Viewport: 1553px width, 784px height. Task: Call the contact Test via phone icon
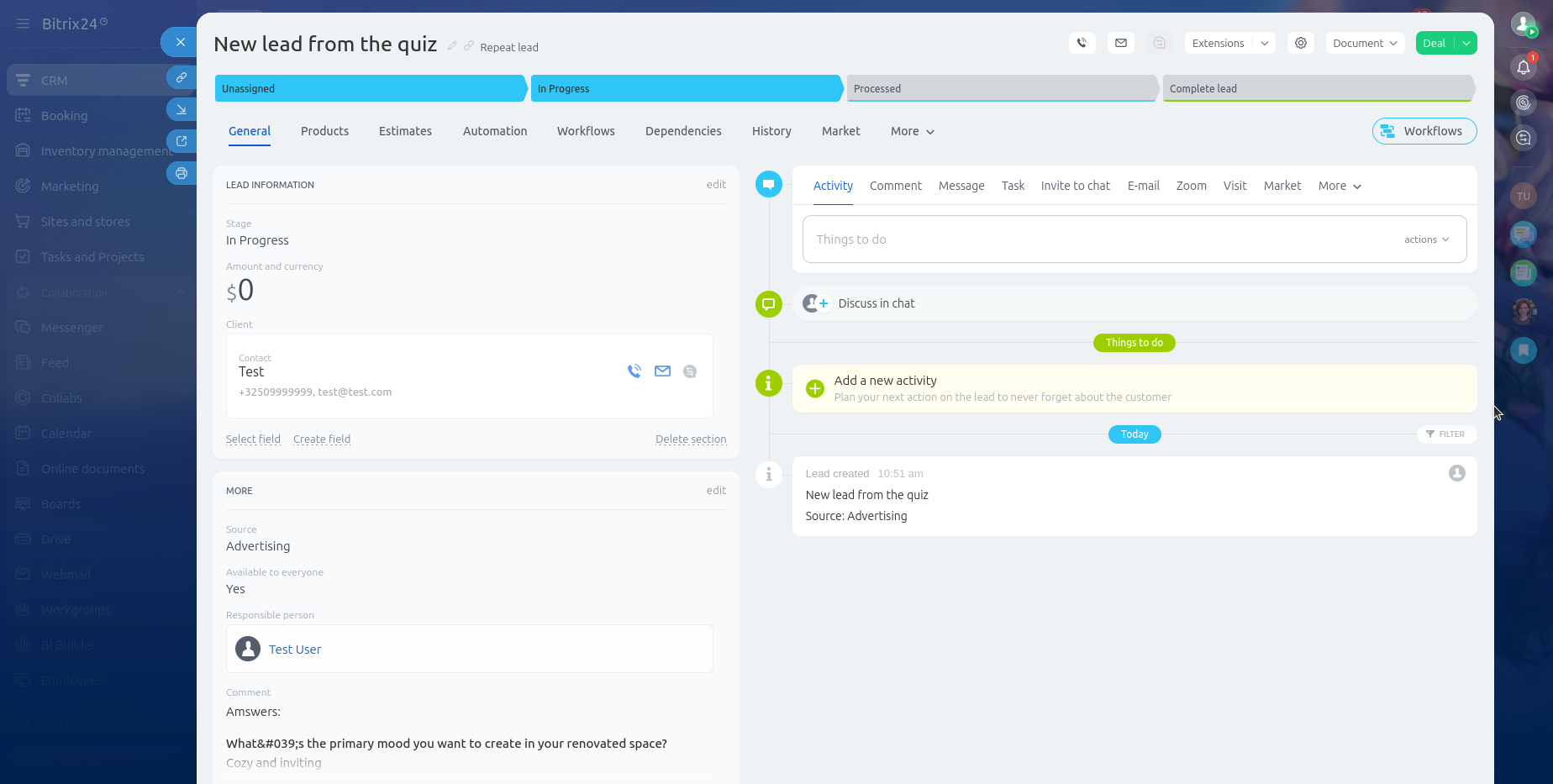point(634,371)
